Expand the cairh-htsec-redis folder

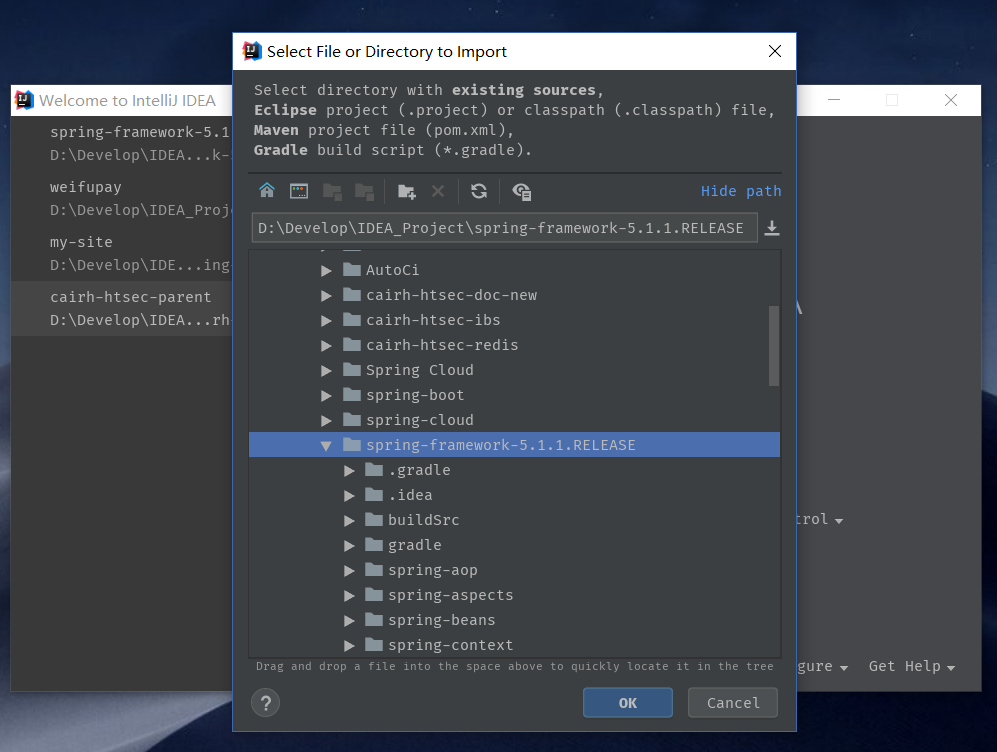326,345
